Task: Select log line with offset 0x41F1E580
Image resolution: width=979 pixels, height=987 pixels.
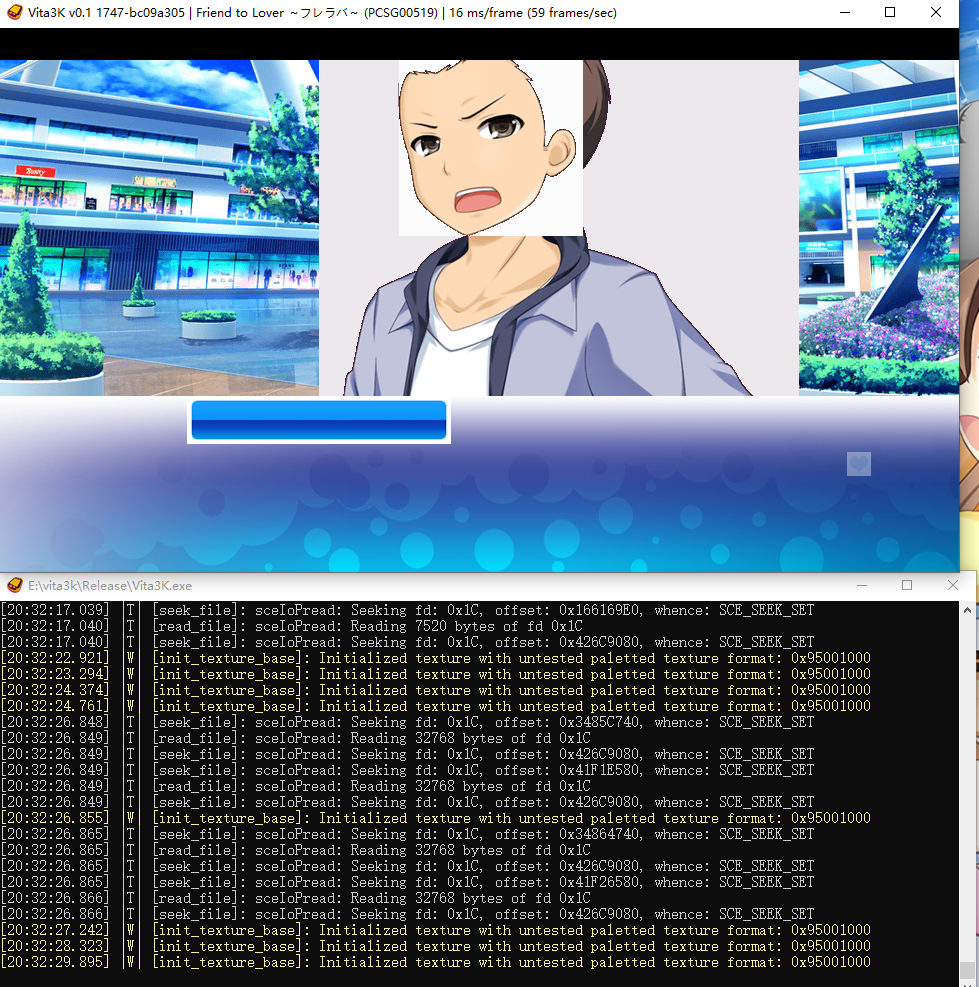Action: tap(407, 770)
